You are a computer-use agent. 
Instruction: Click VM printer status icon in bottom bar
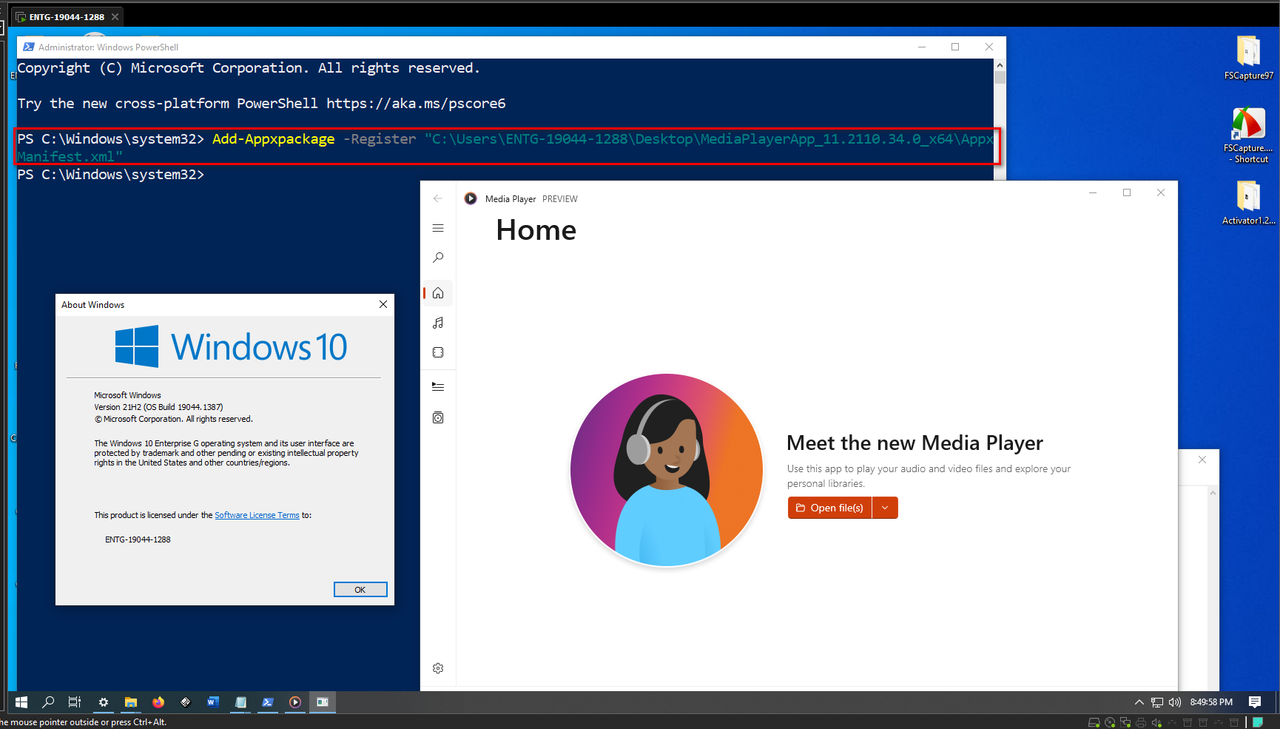pos(1141,722)
